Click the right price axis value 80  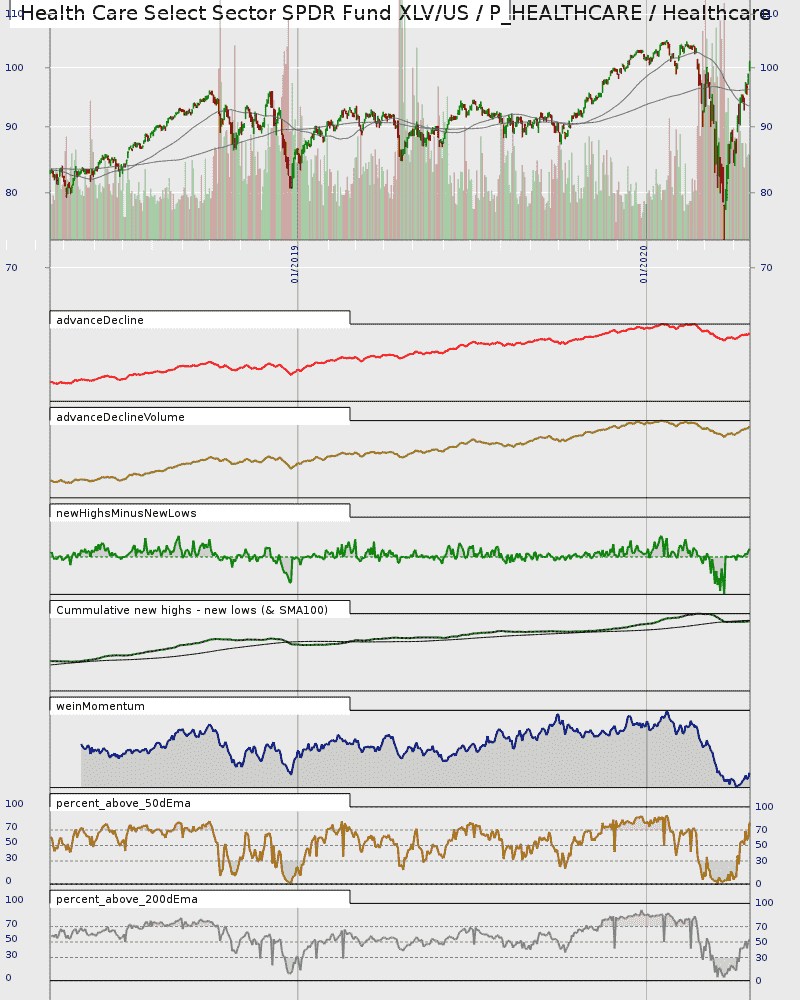click(x=766, y=193)
